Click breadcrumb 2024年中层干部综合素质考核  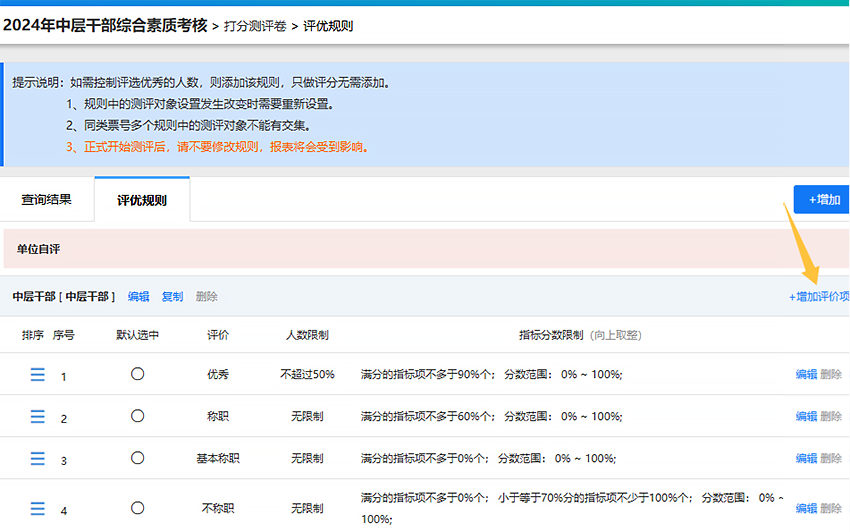(105, 25)
